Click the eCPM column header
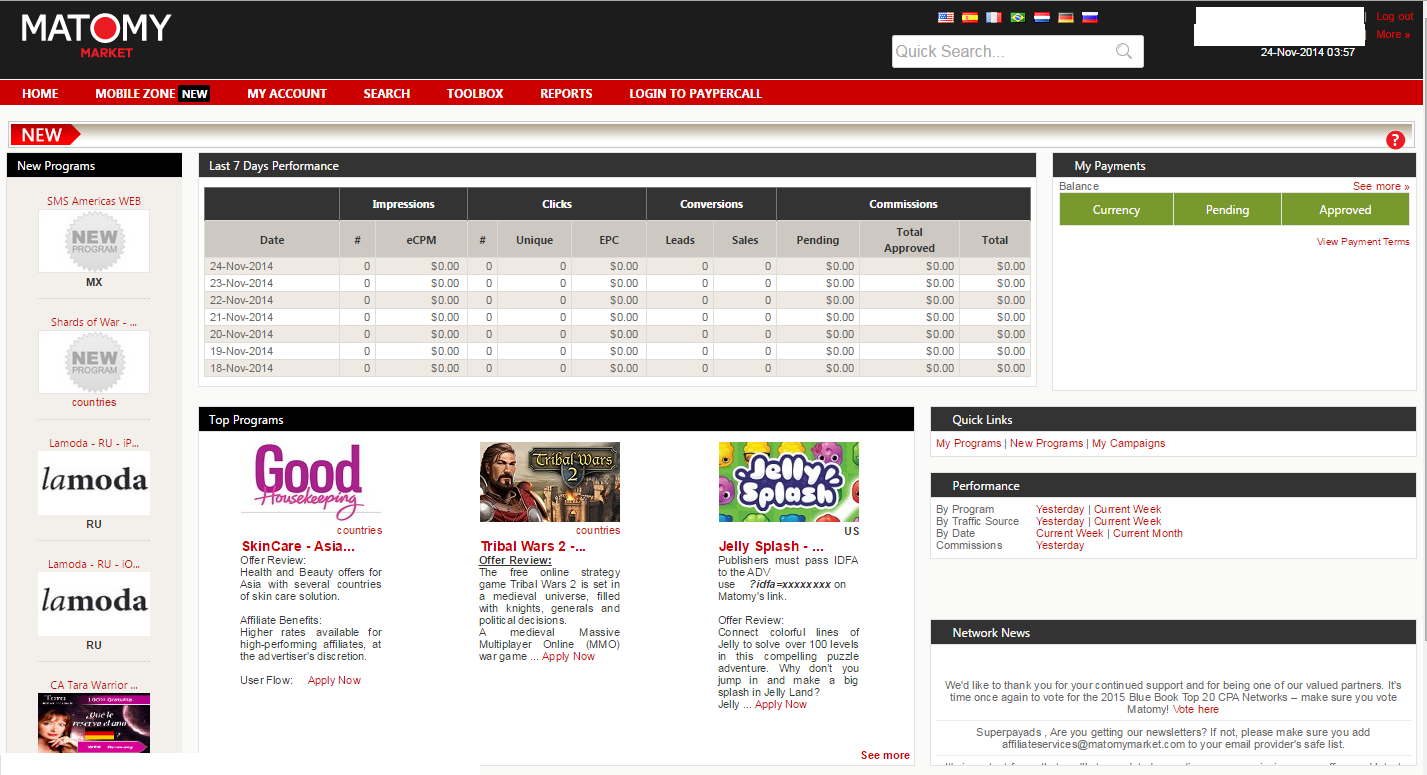 421,240
